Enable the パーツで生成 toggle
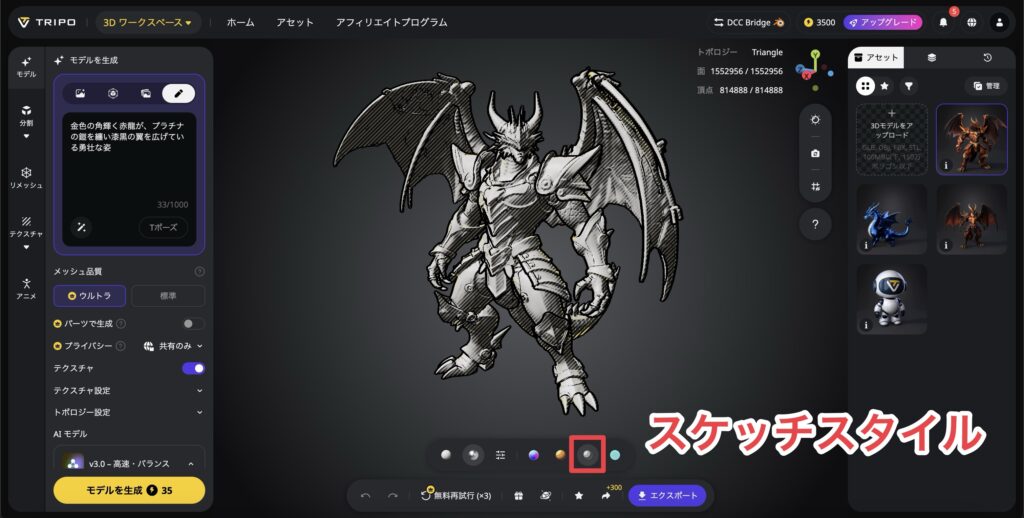 [x=193, y=323]
